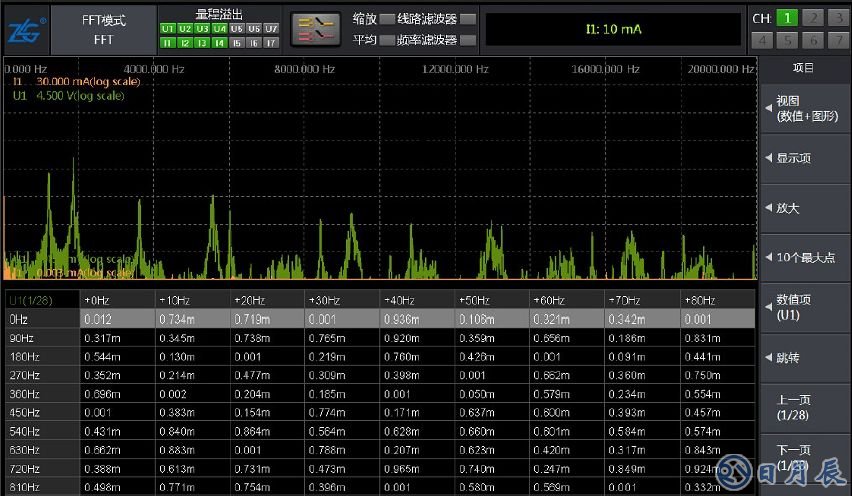Expand the 视图 (数值+图形) view menu
Image resolution: width=852 pixels, height=496 pixels.
pyautogui.click(x=805, y=109)
